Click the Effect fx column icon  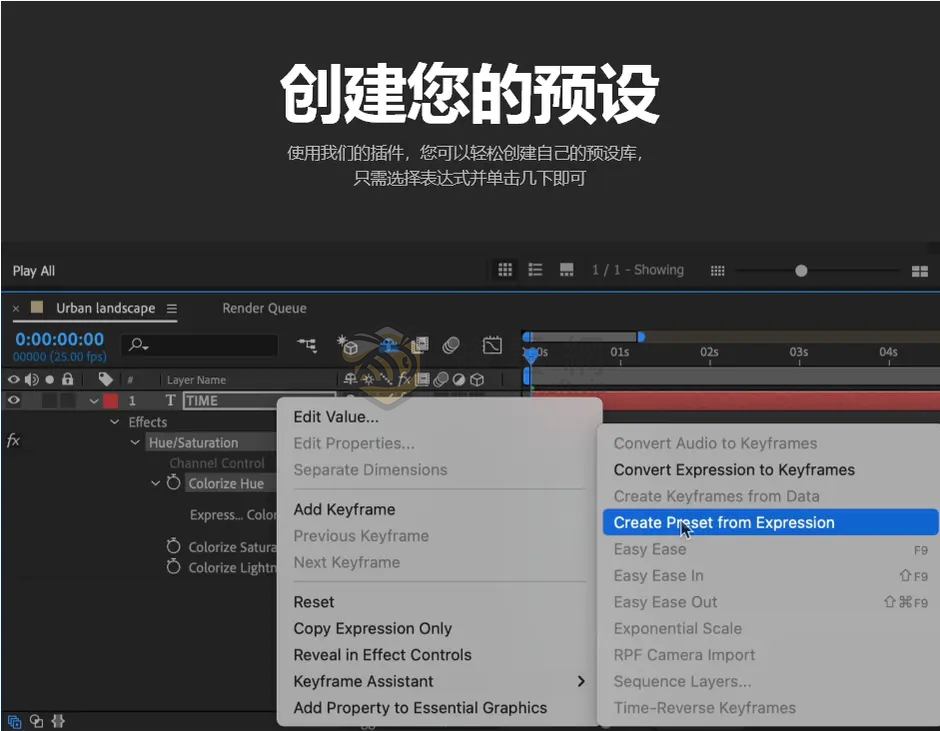pos(405,379)
